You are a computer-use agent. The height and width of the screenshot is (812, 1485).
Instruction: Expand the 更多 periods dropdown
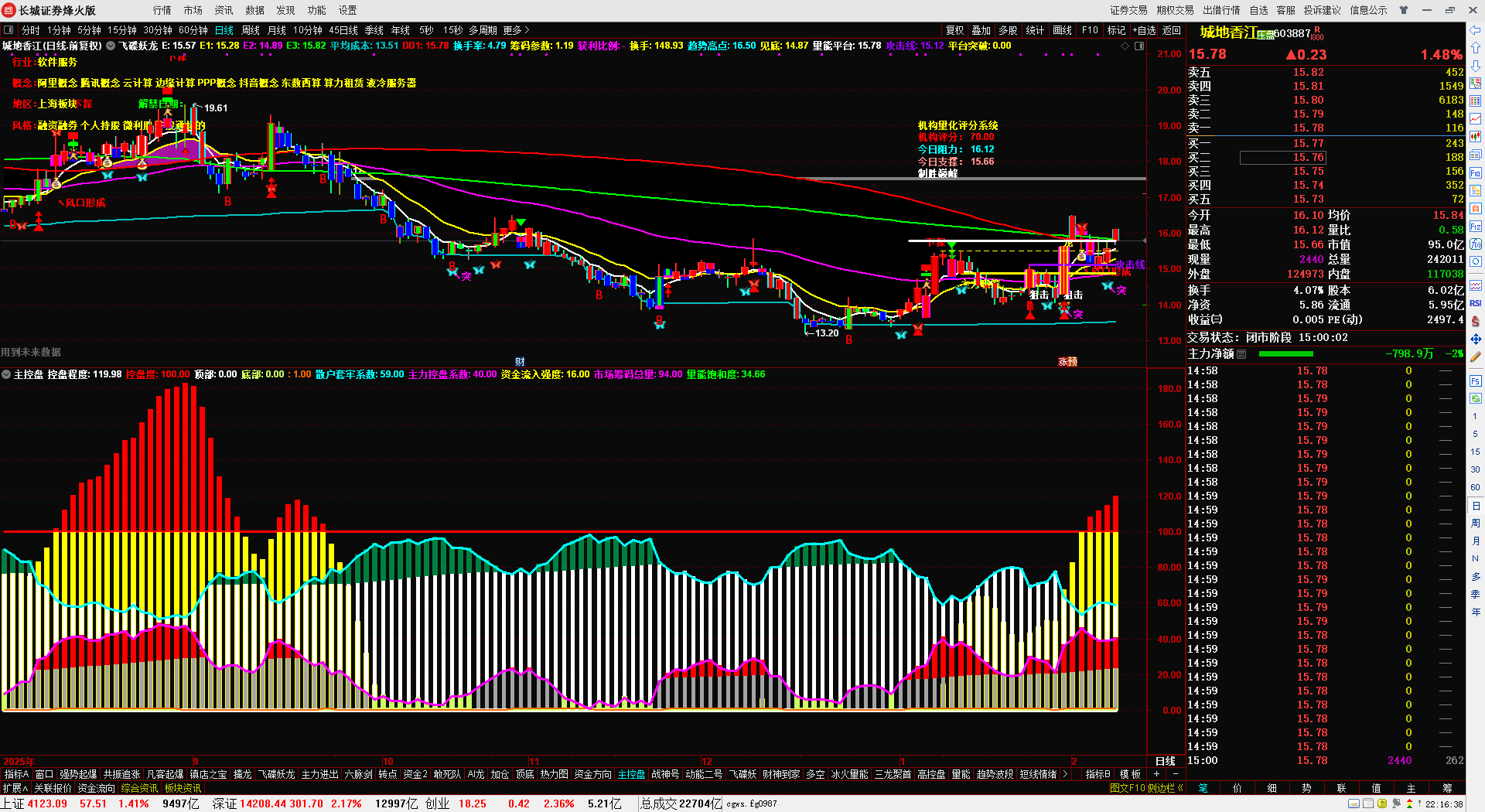(x=516, y=30)
